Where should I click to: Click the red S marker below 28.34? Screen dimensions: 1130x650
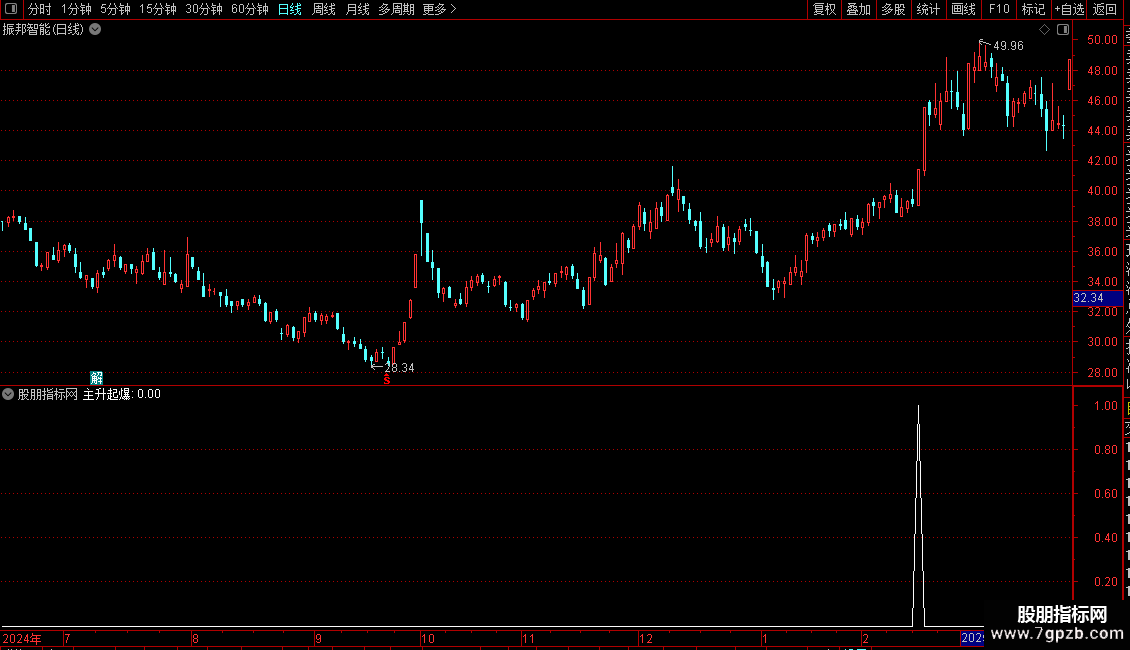coord(387,379)
